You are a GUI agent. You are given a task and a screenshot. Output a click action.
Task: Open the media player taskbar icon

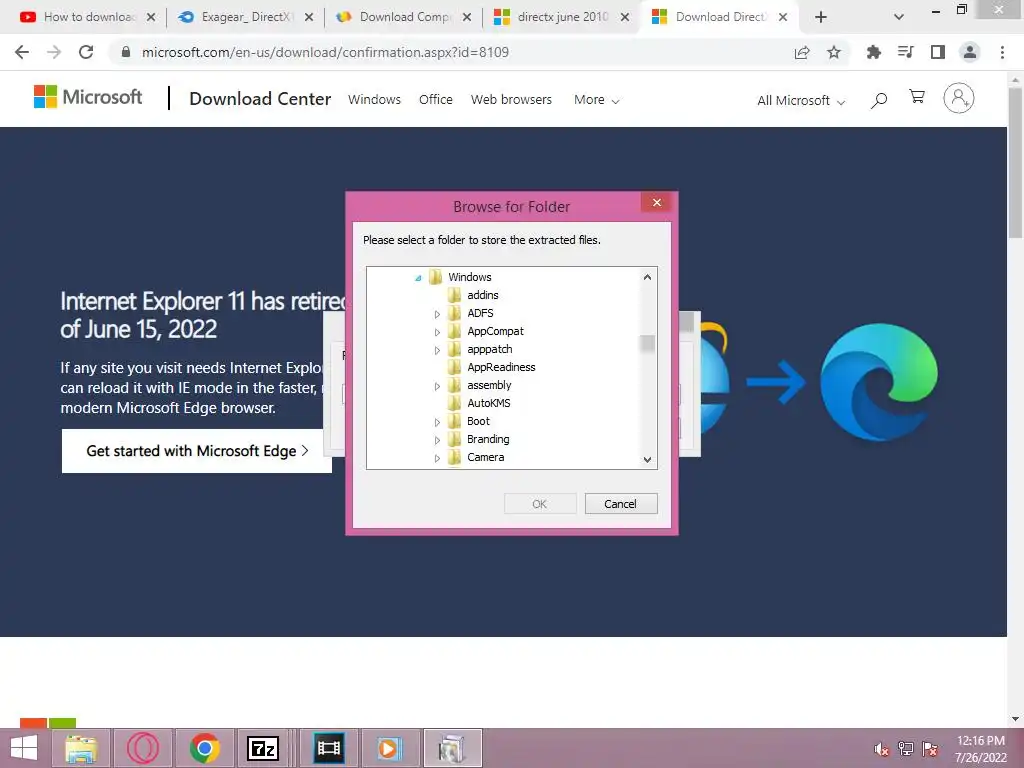coord(389,748)
